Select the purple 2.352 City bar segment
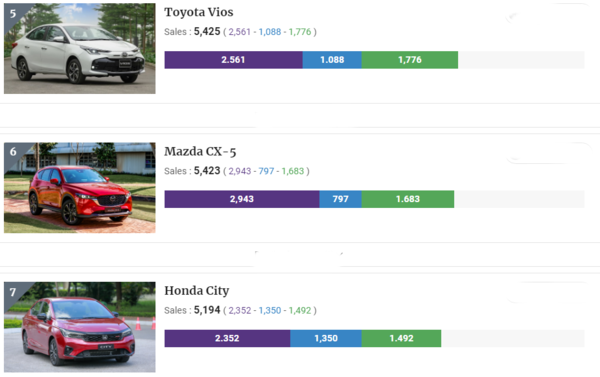 pos(227,338)
